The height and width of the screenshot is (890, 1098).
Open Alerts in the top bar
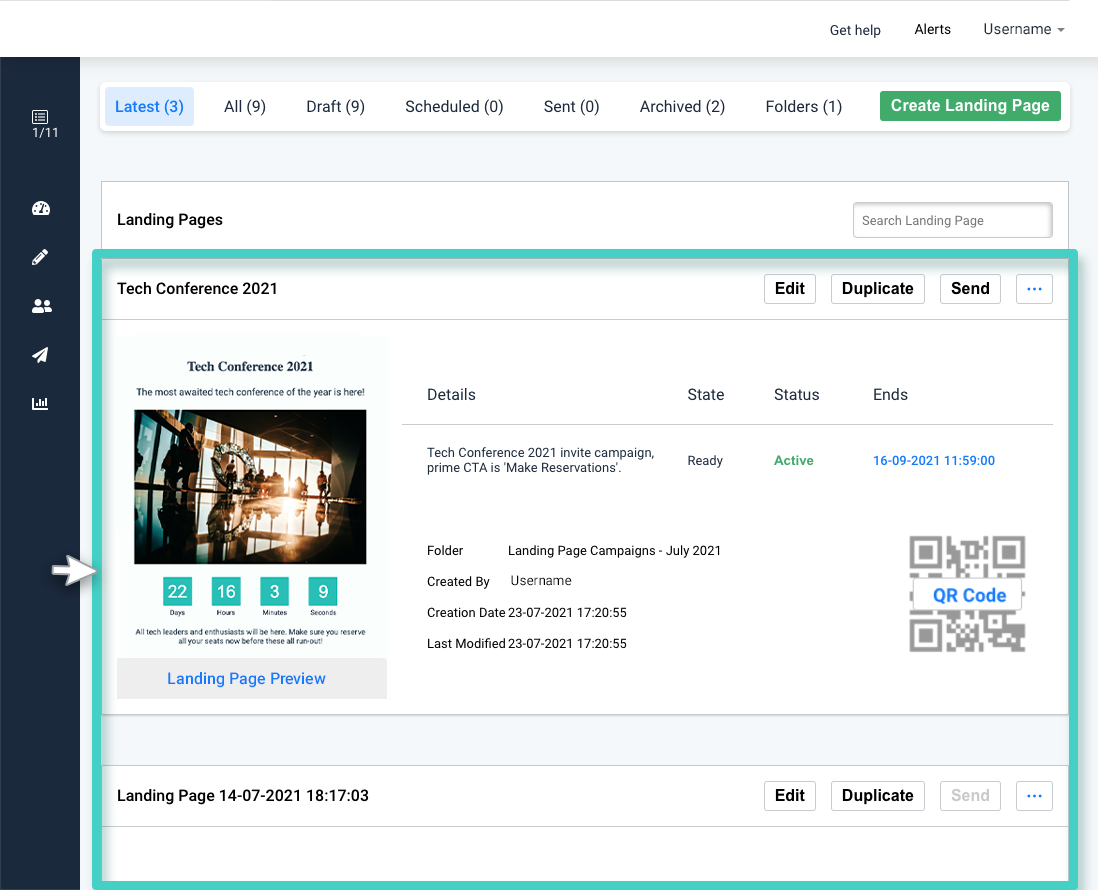(x=933, y=29)
